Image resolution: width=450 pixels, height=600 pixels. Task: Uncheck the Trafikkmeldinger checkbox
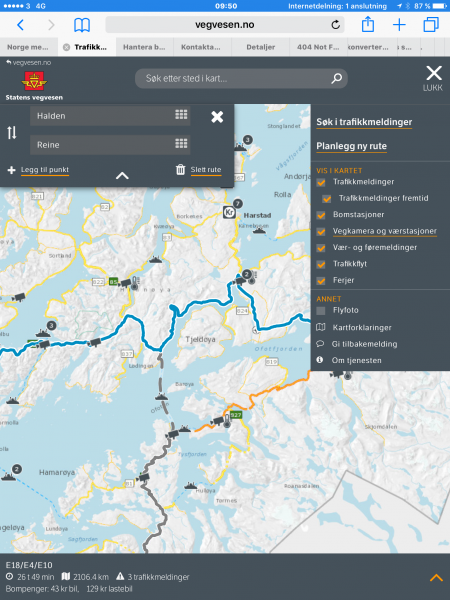(321, 182)
